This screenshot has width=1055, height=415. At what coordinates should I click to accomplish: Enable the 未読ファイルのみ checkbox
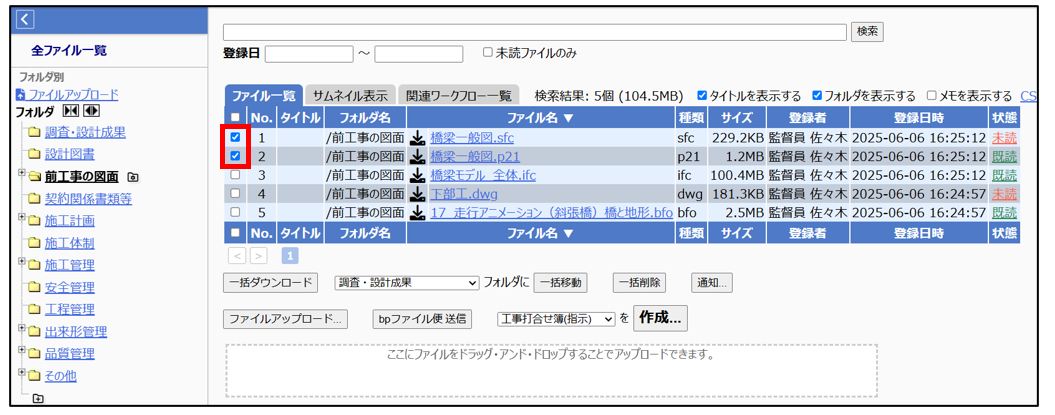(x=488, y=53)
